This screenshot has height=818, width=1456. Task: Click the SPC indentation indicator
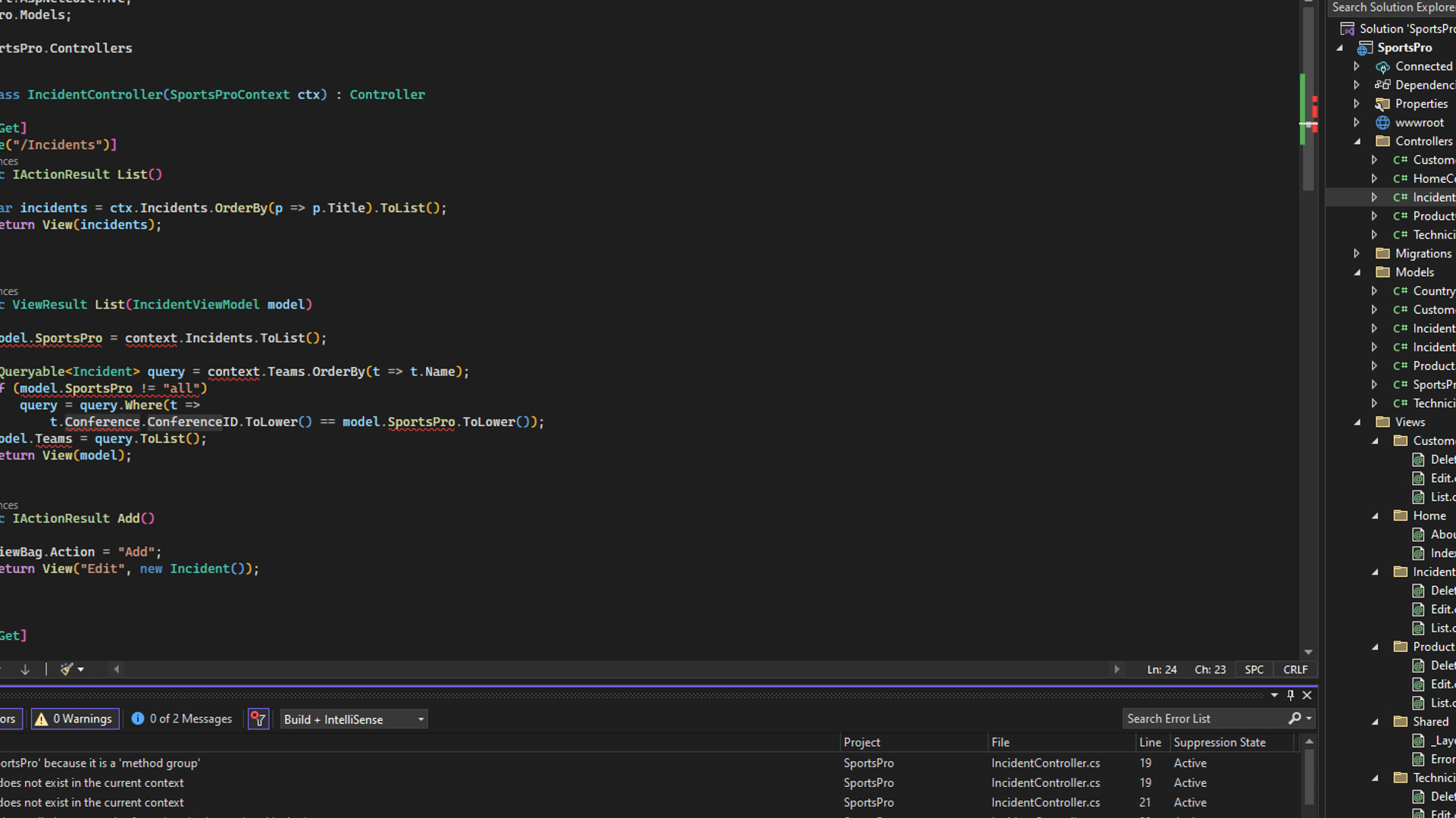tap(1254, 669)
